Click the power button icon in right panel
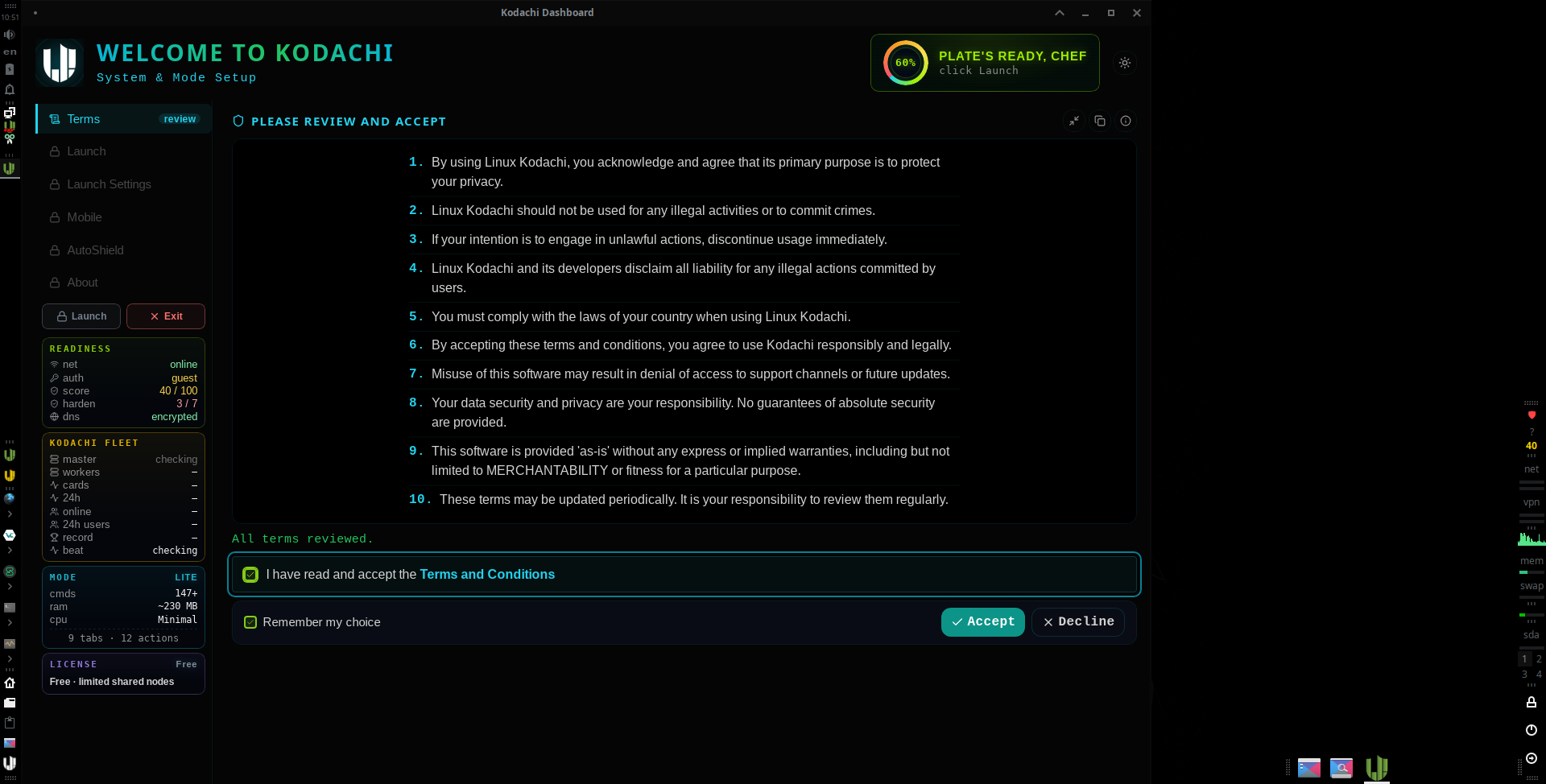Screen dimensions: 1546x784 click(1532, 730)
